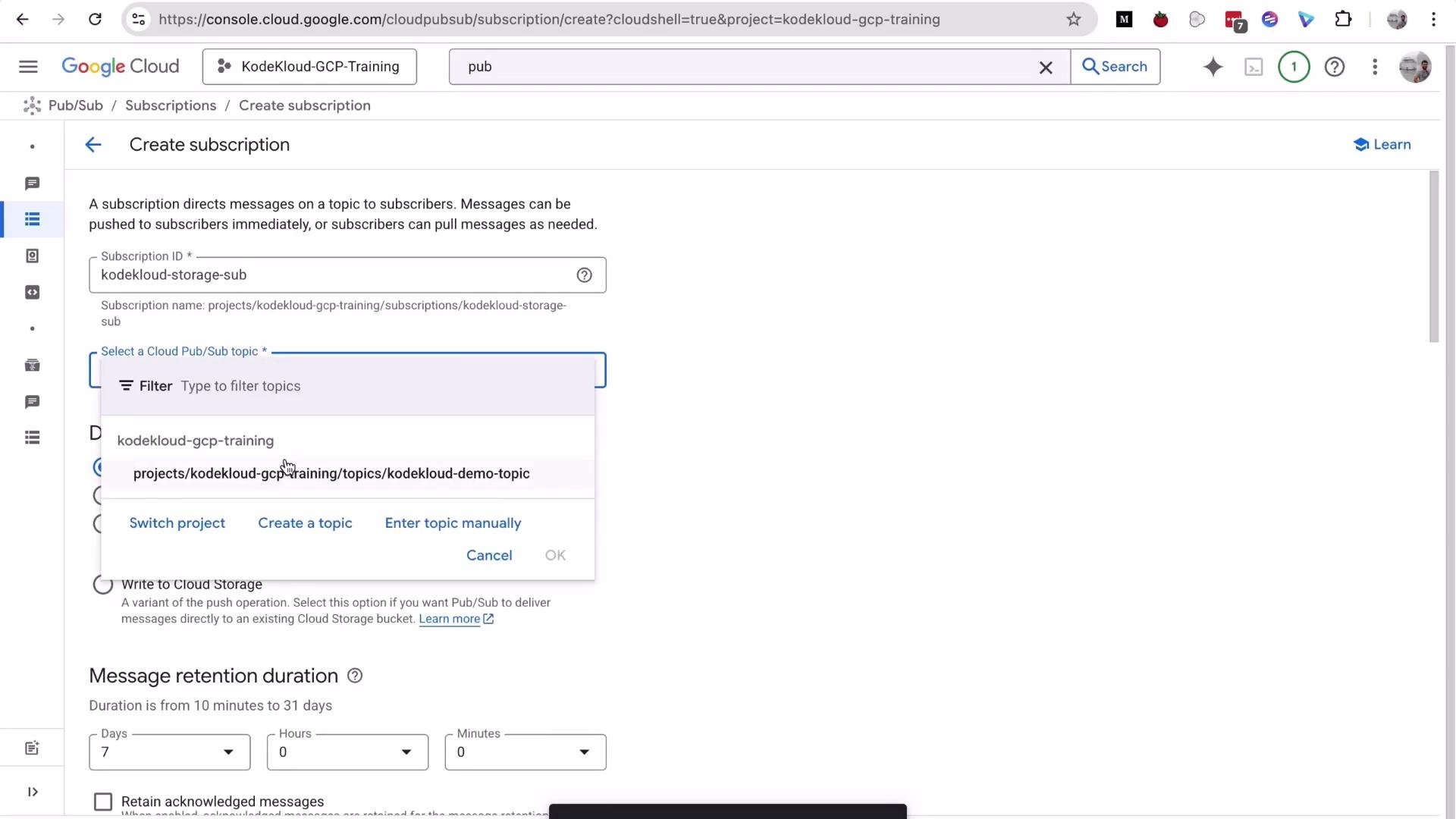Click the Filter icon in topic dropdown

click(x=126, y=386)
